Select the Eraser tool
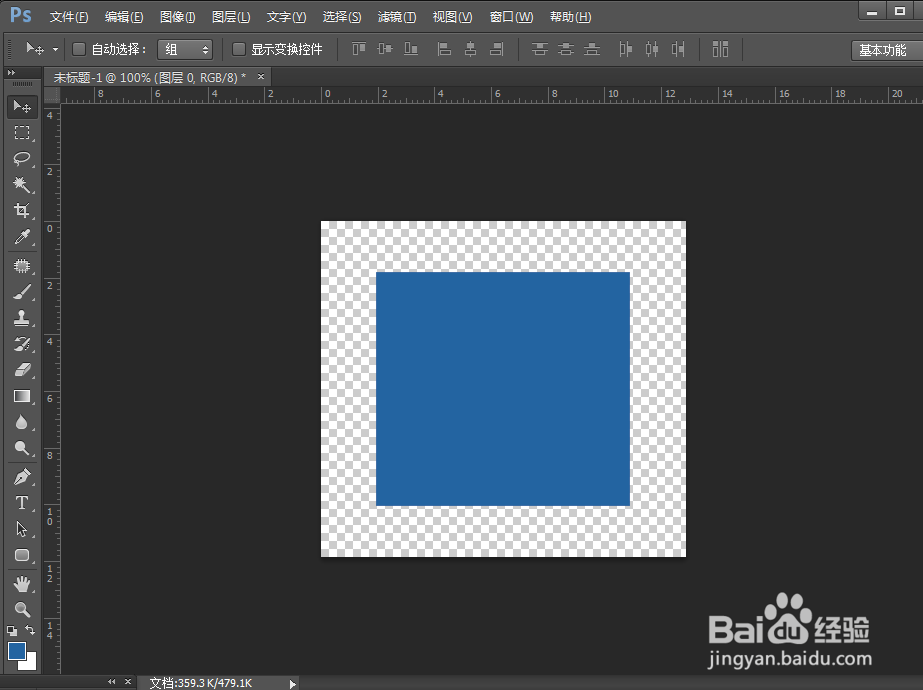The image size is (923, 690). pos(22,370)
